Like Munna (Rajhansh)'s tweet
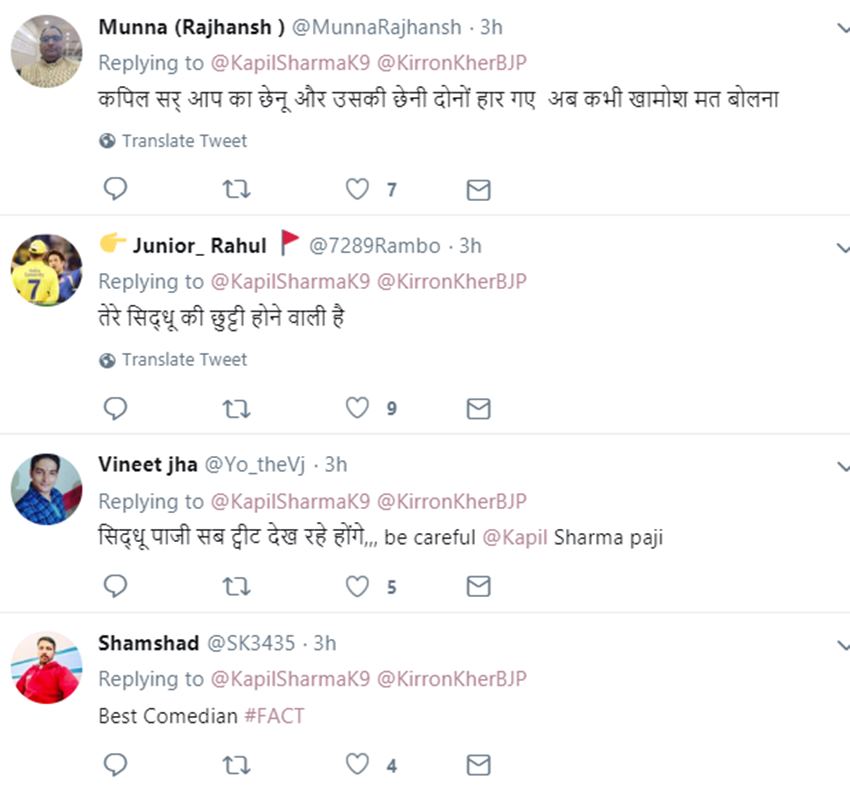 (x=357, y=189)
